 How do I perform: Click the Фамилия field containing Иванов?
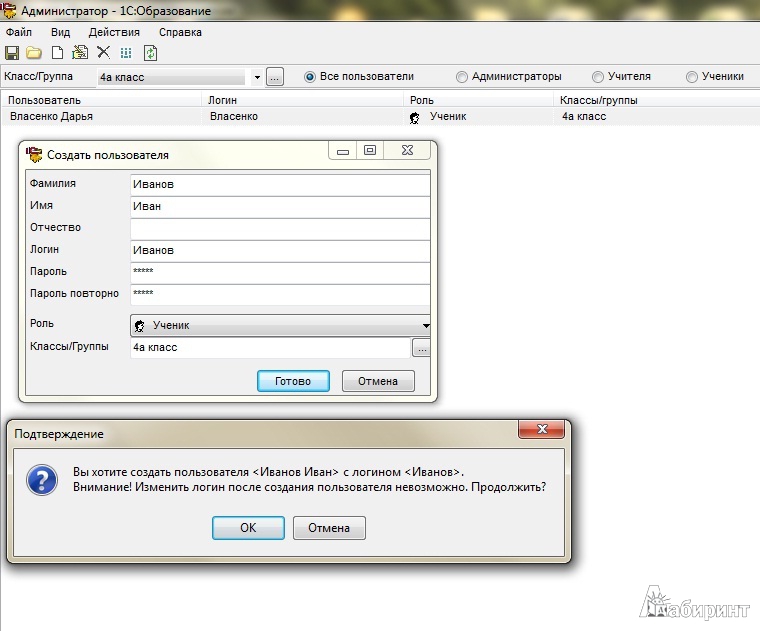click(x=280, y=185)
